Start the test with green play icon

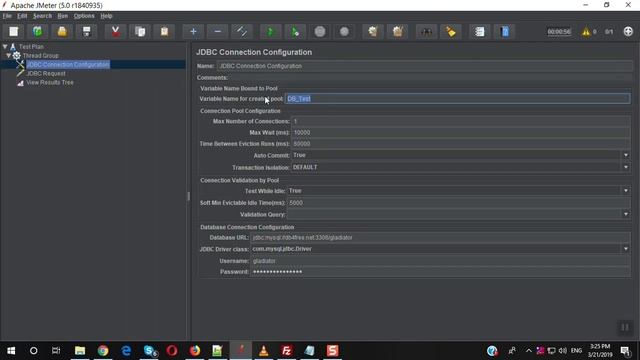(271, 31)
